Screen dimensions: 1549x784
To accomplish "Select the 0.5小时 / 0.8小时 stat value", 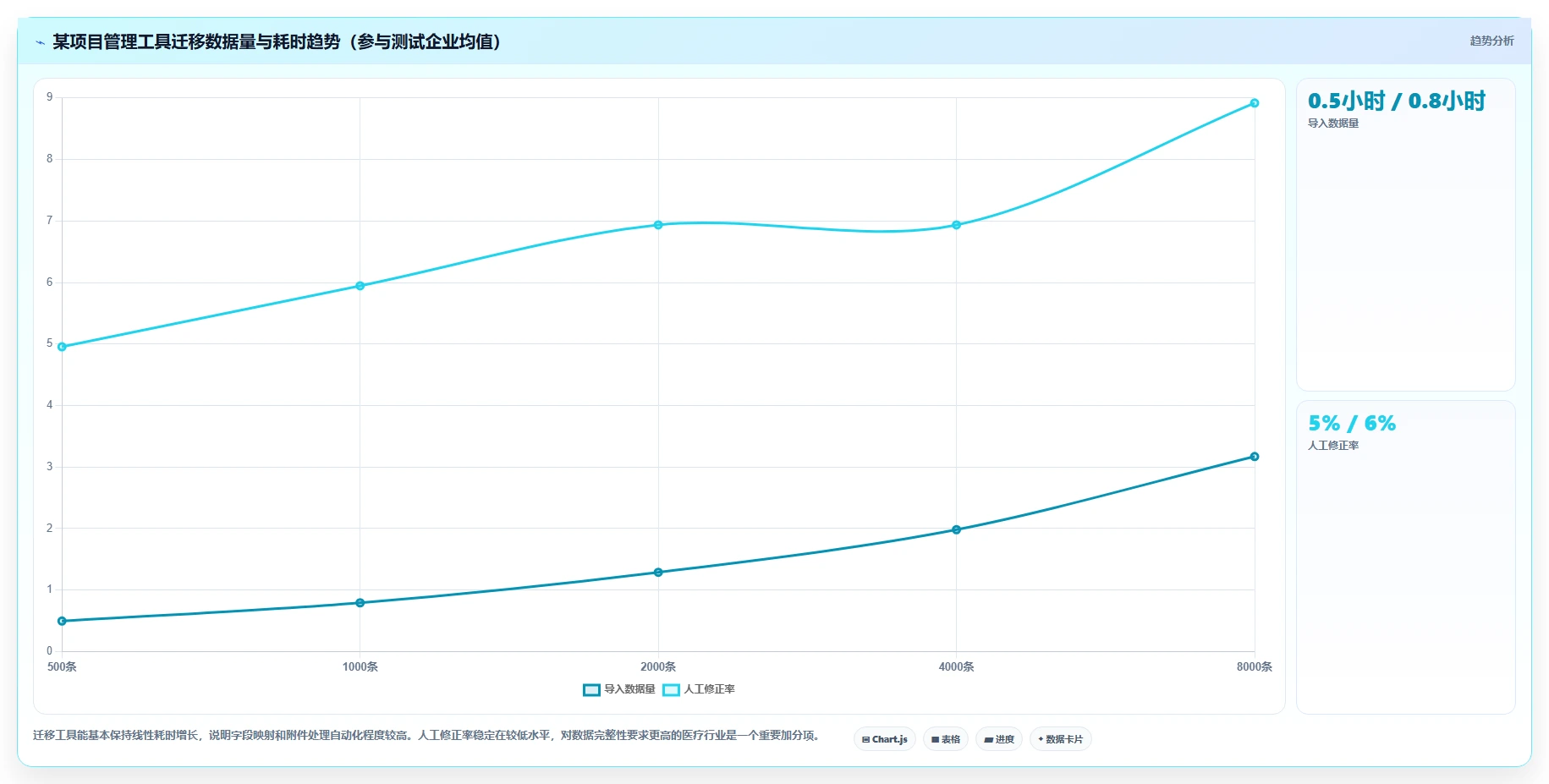I will pos(1397,101).
